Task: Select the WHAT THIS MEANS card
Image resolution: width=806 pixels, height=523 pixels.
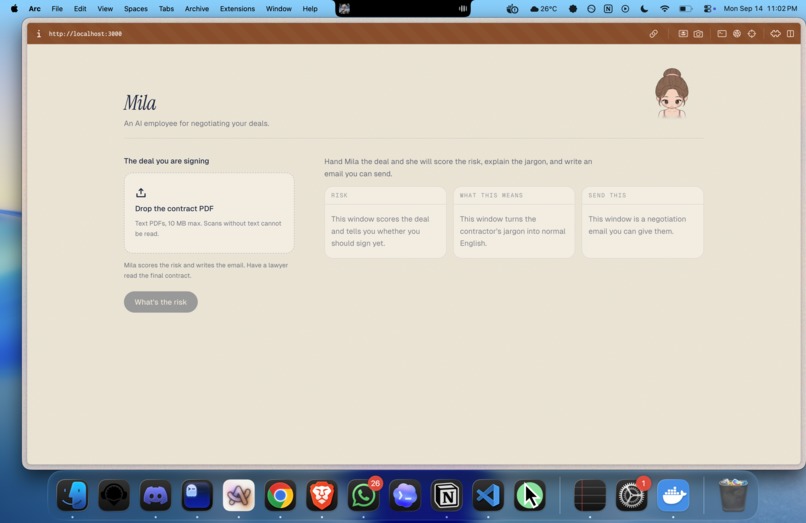Action: (x=514, y=222)
